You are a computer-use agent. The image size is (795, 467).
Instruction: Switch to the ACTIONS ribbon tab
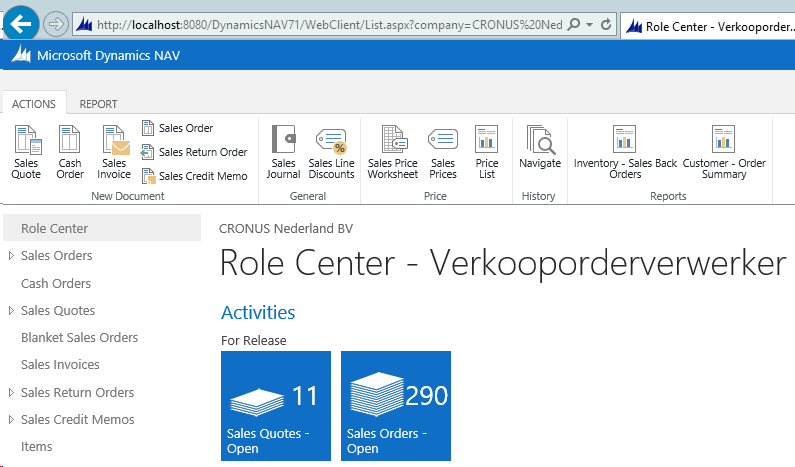pyautogui.click(x=34, y=104)
